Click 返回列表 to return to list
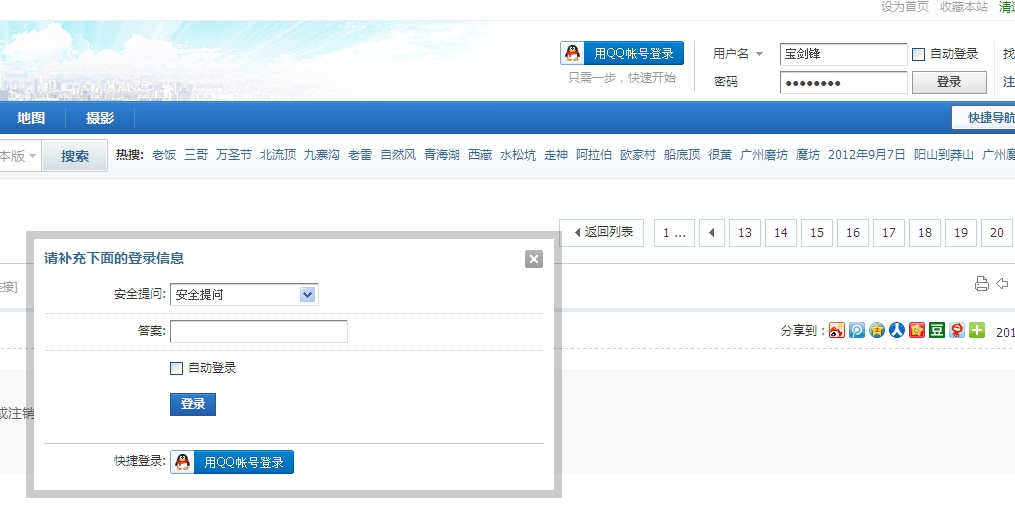Screen dimensions: 1015x531 point(602,232)
